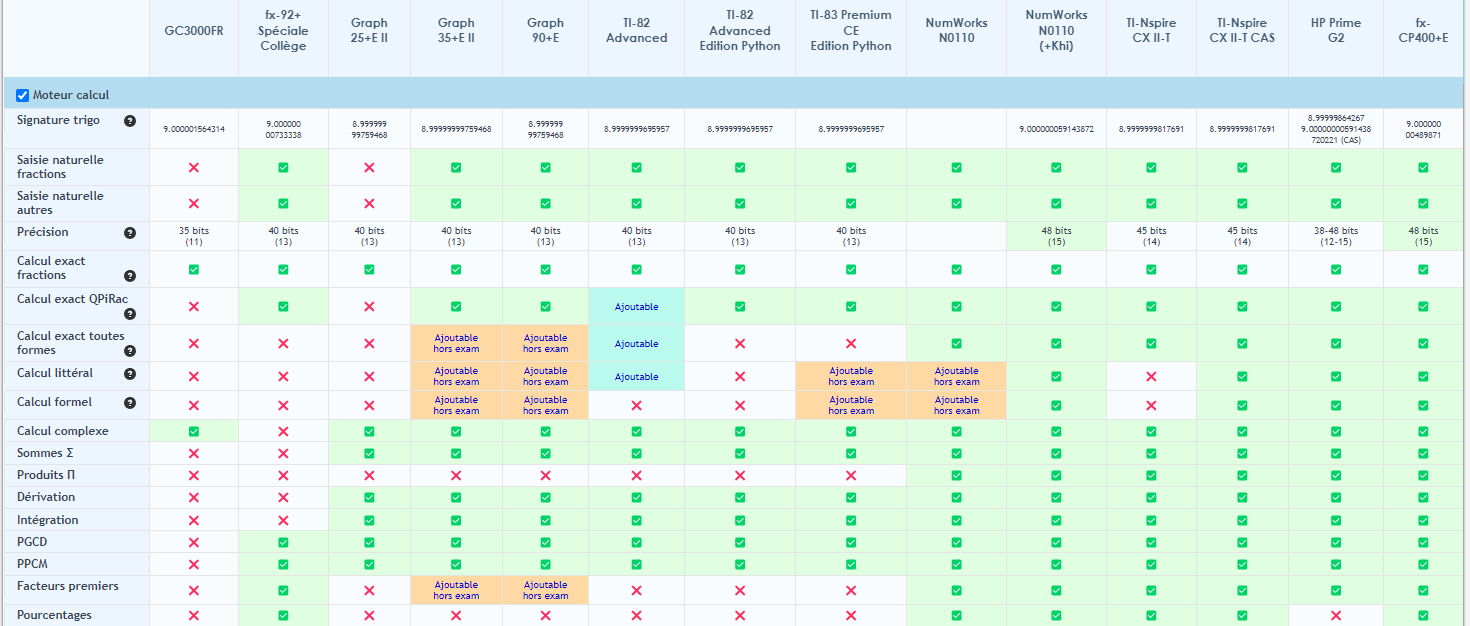This screenshot has height=626, width=1470.
Task: Open TI-83 Premium CE Ajoutable link, Calcul formel
Action: tap(851, 405)
